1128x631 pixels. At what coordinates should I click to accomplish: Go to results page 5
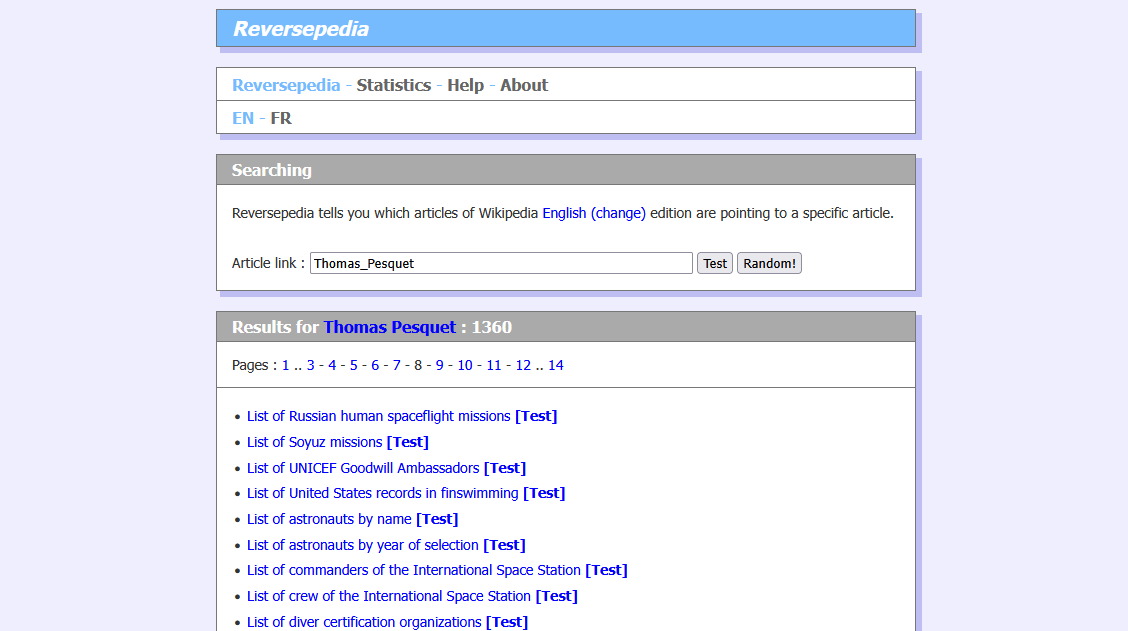coord(353,366)
